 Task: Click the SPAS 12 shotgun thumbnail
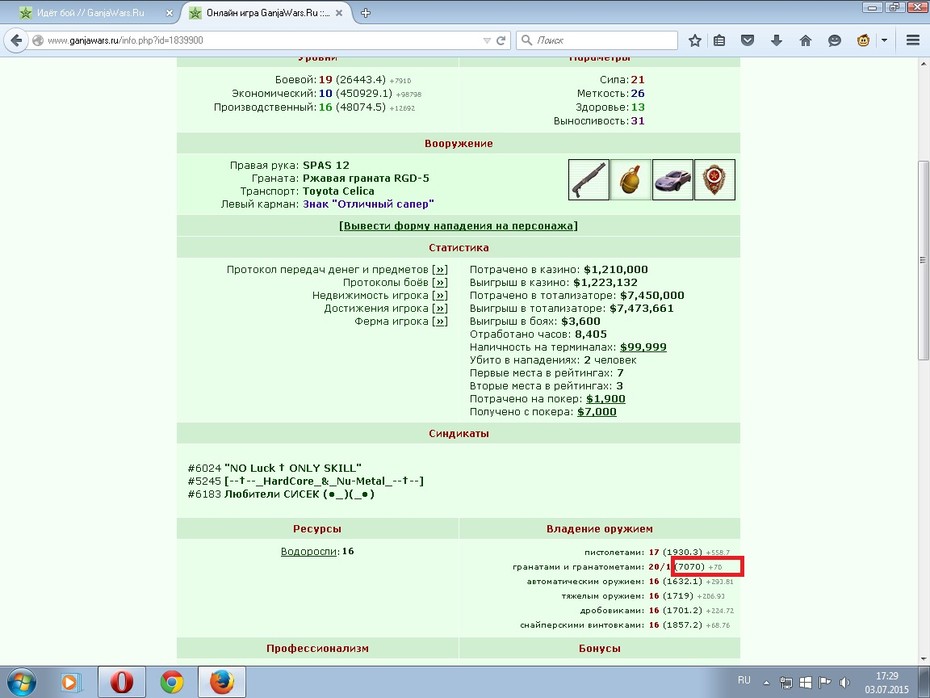pyautogui.click(x=588, y=179)
